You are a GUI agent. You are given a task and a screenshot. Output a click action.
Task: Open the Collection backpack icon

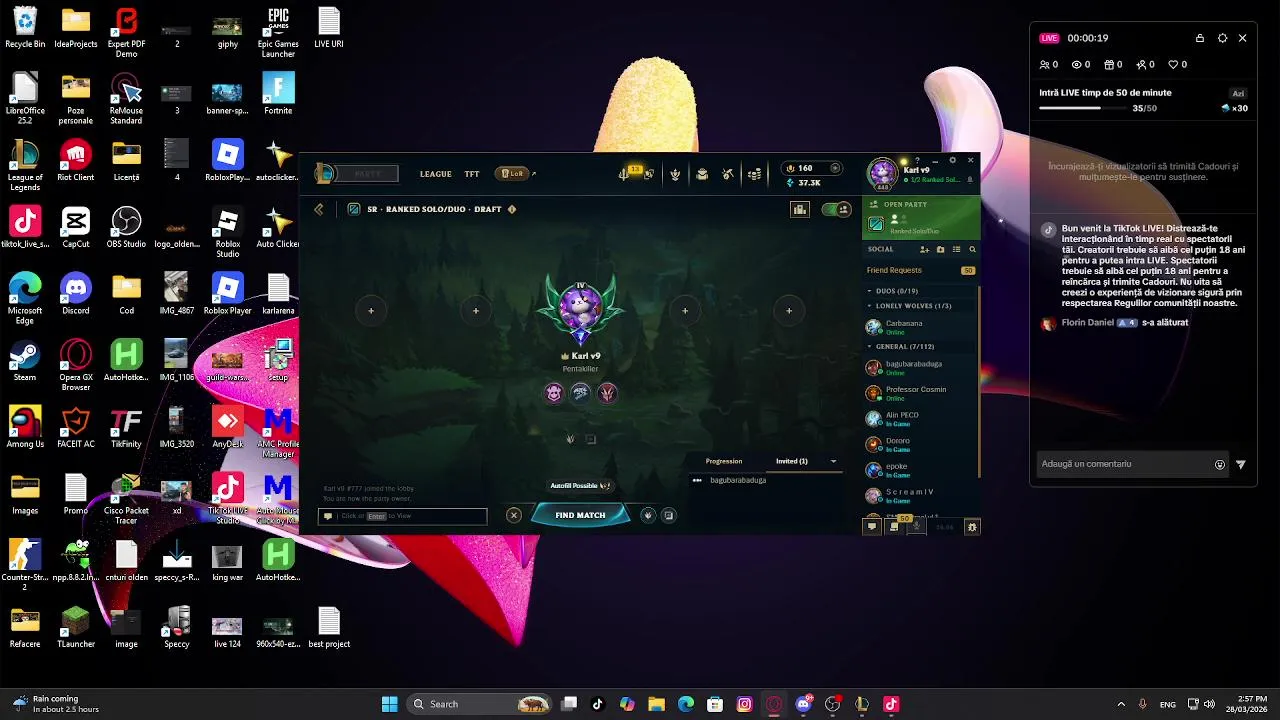click(x=702, y=174)
